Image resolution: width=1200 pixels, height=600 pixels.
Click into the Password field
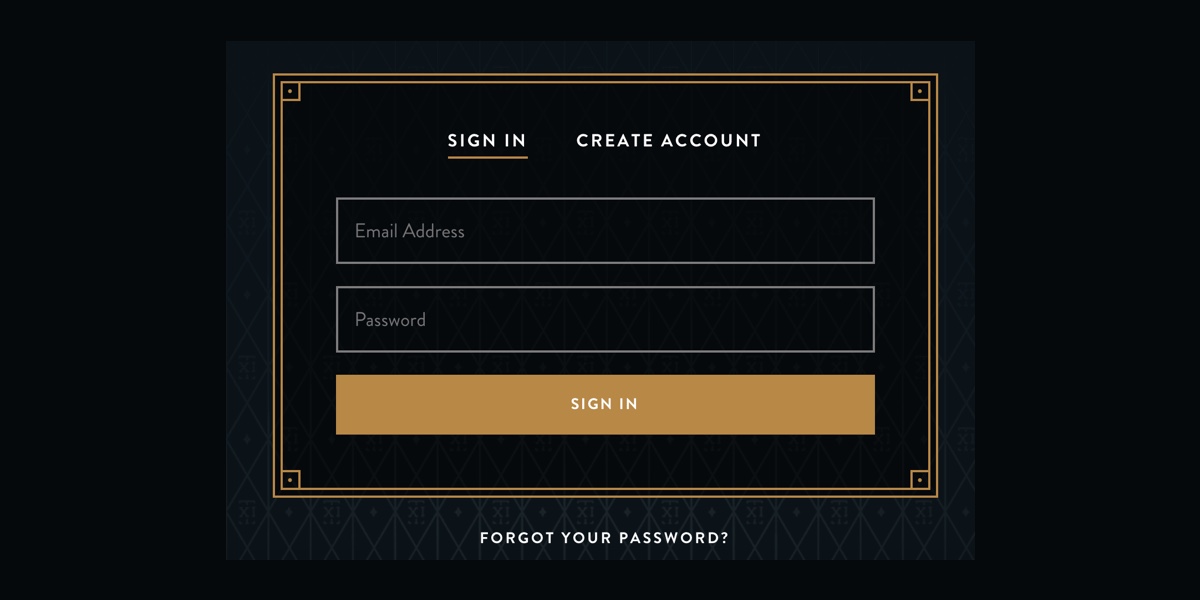[x=605, y=320]
